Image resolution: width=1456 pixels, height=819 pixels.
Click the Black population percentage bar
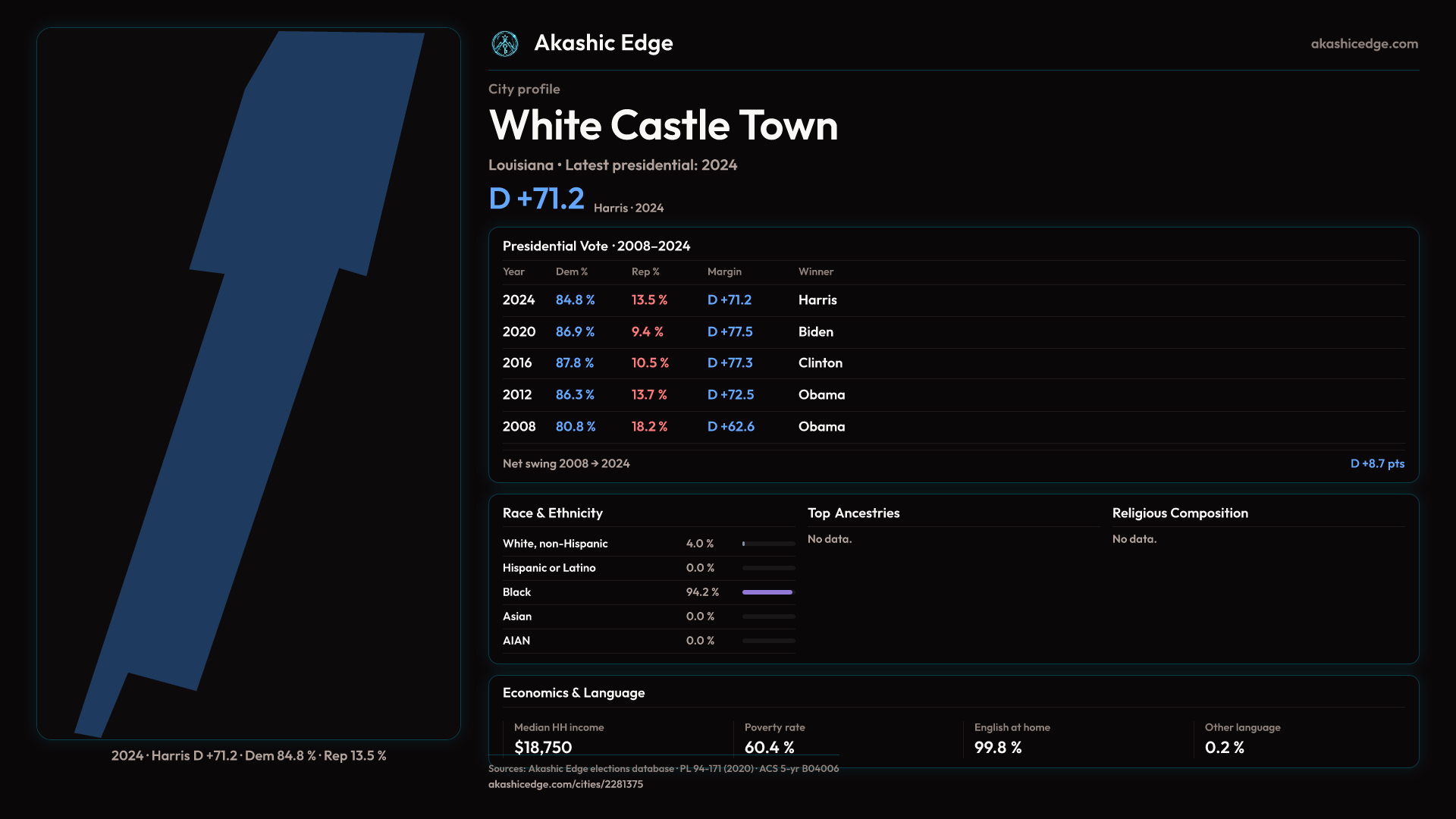tap(767, 592)
